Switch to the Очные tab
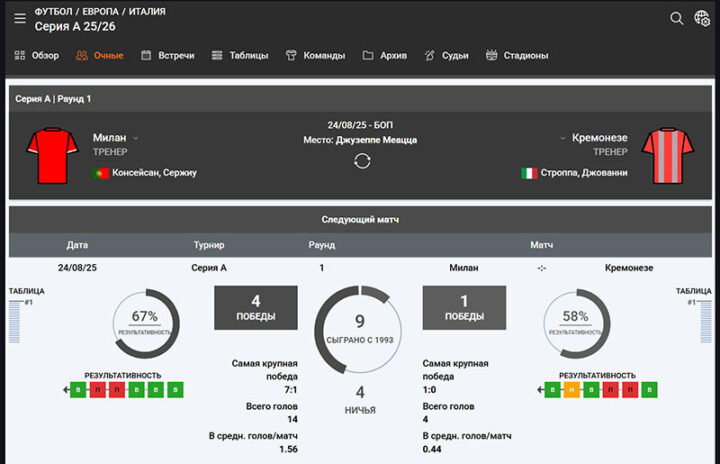Image resolution: width=720 pixels, height=464 pixels. (100, 55)
